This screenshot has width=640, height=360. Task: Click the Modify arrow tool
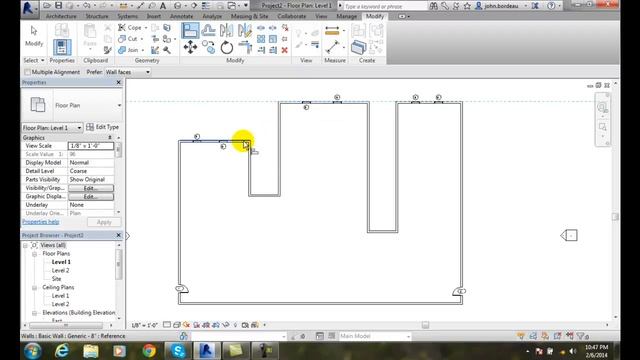click(x=34, y=36)
